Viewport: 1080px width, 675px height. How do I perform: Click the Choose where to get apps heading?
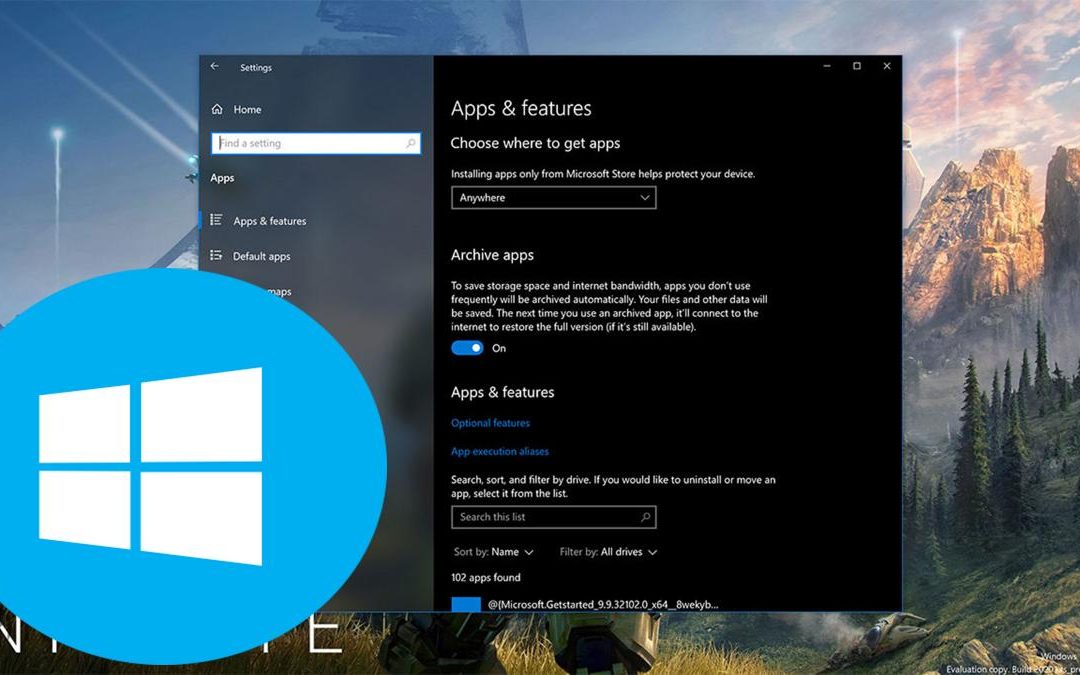coord(535,143)
